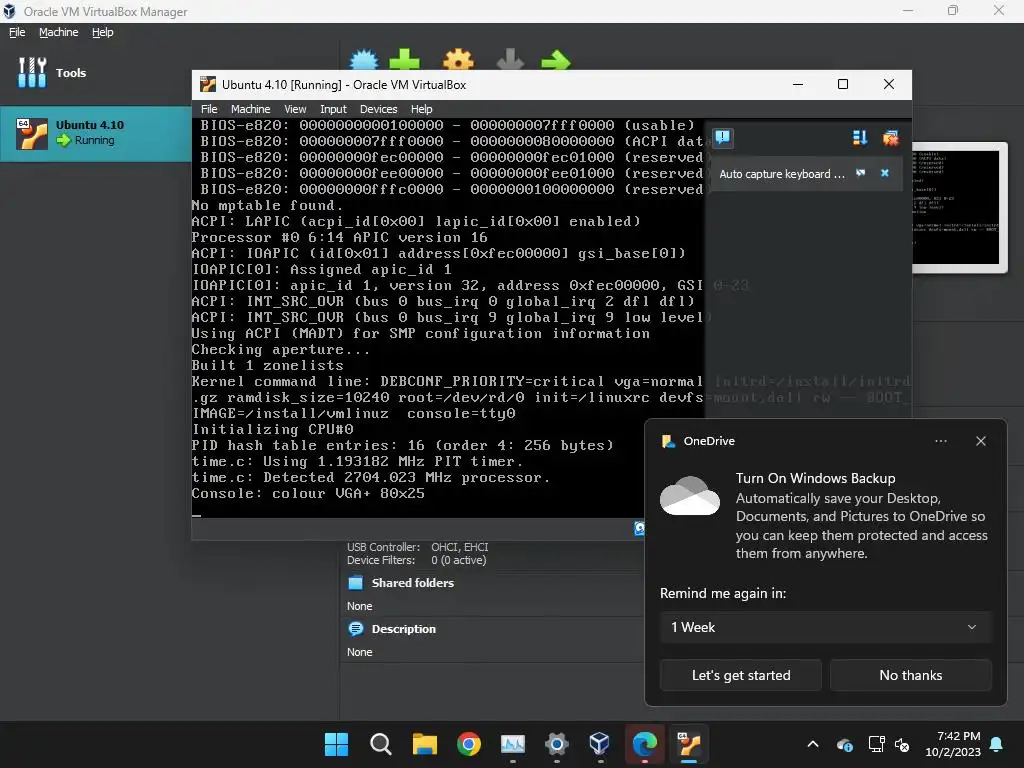Open the performance monitor taskbar app
Image resolution: width=1024 pixels, height=768 pixels.
[x=513, y=744]
